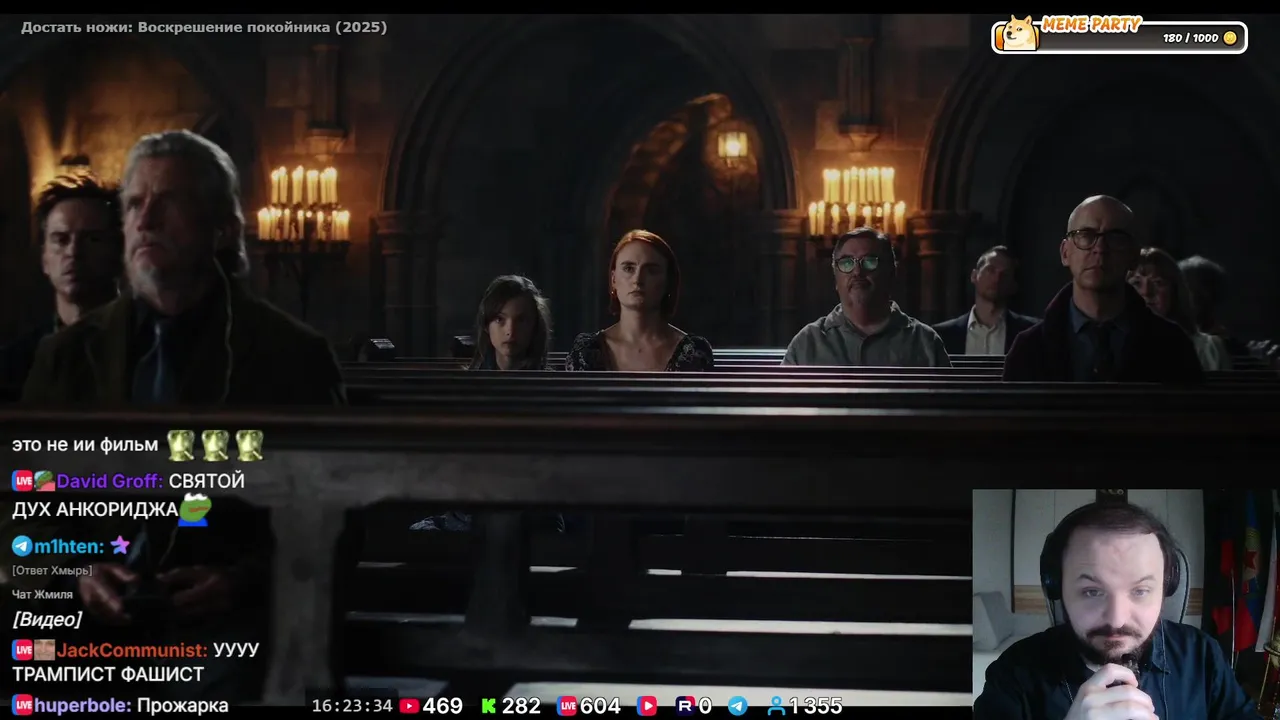Click the YouTube viewer count 469
The width and height of the screenshot is (1280, 720).
tap(443, 706)
